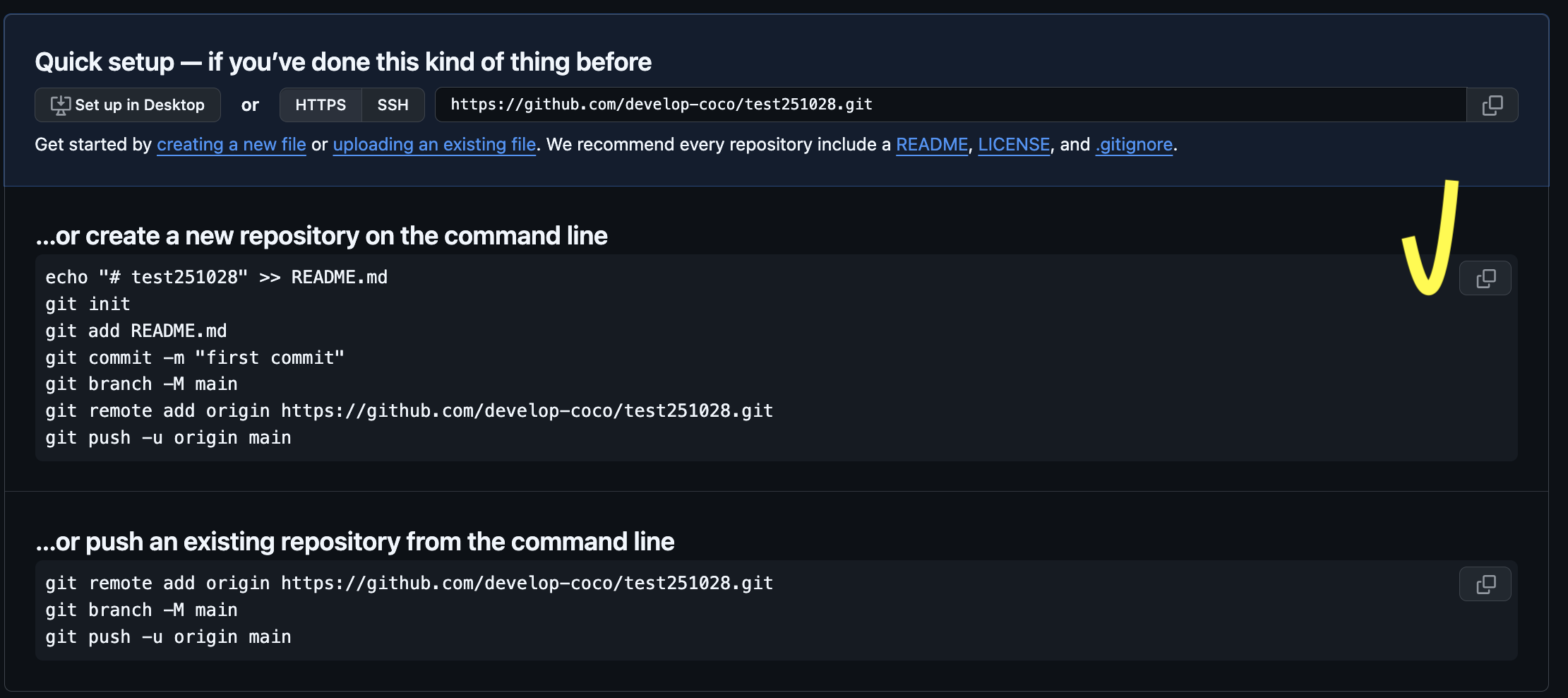Click the overlapping-squares copy icon near the URL
Image resolution: width=1568 pixels, height=698 pixels.
(1492, 105)
